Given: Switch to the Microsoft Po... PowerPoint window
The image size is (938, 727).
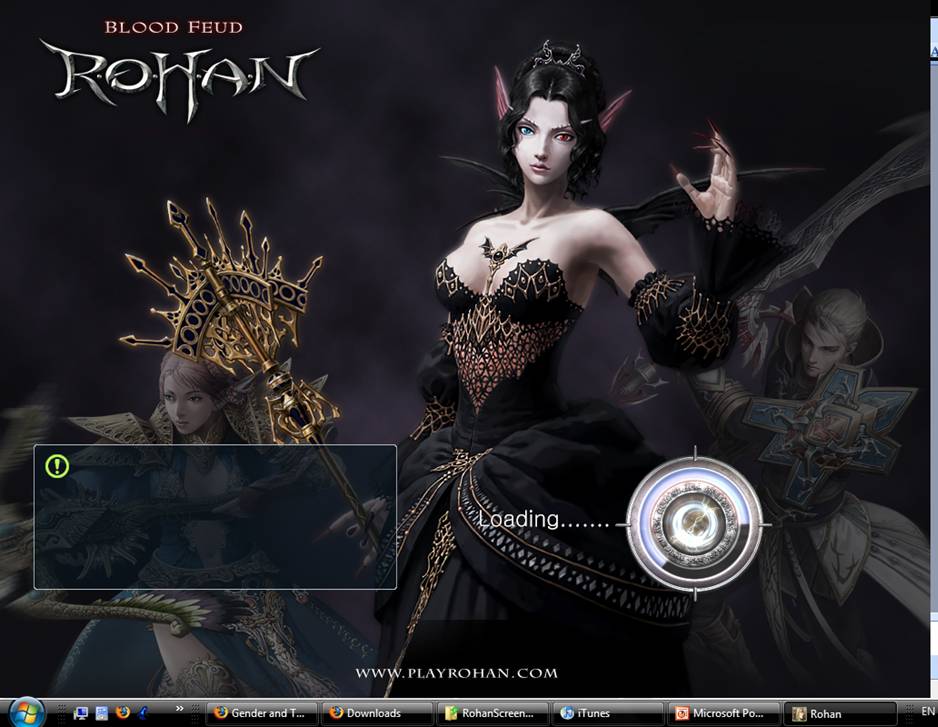Looking at the screenshot, I should pos(723,713).
